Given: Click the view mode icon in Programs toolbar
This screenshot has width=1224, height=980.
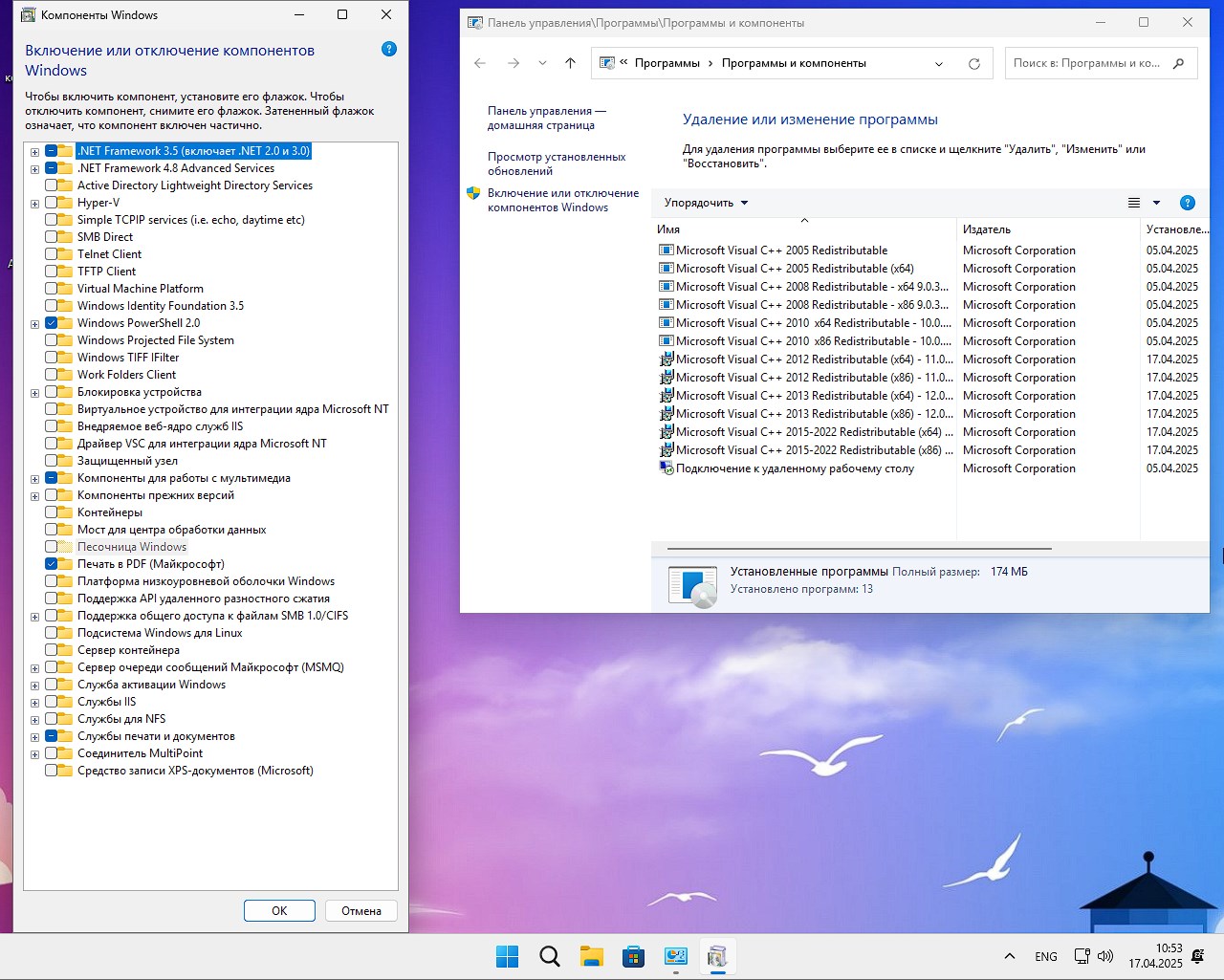Looking at the screenshot, I should pos(1134,203).
